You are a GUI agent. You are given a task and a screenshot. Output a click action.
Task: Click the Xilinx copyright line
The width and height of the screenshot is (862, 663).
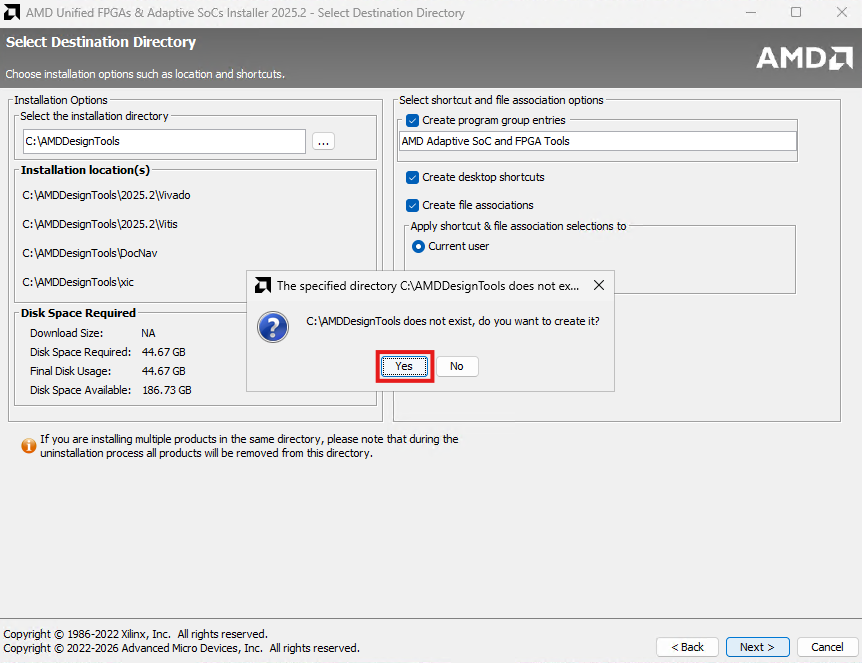point(136,634)
